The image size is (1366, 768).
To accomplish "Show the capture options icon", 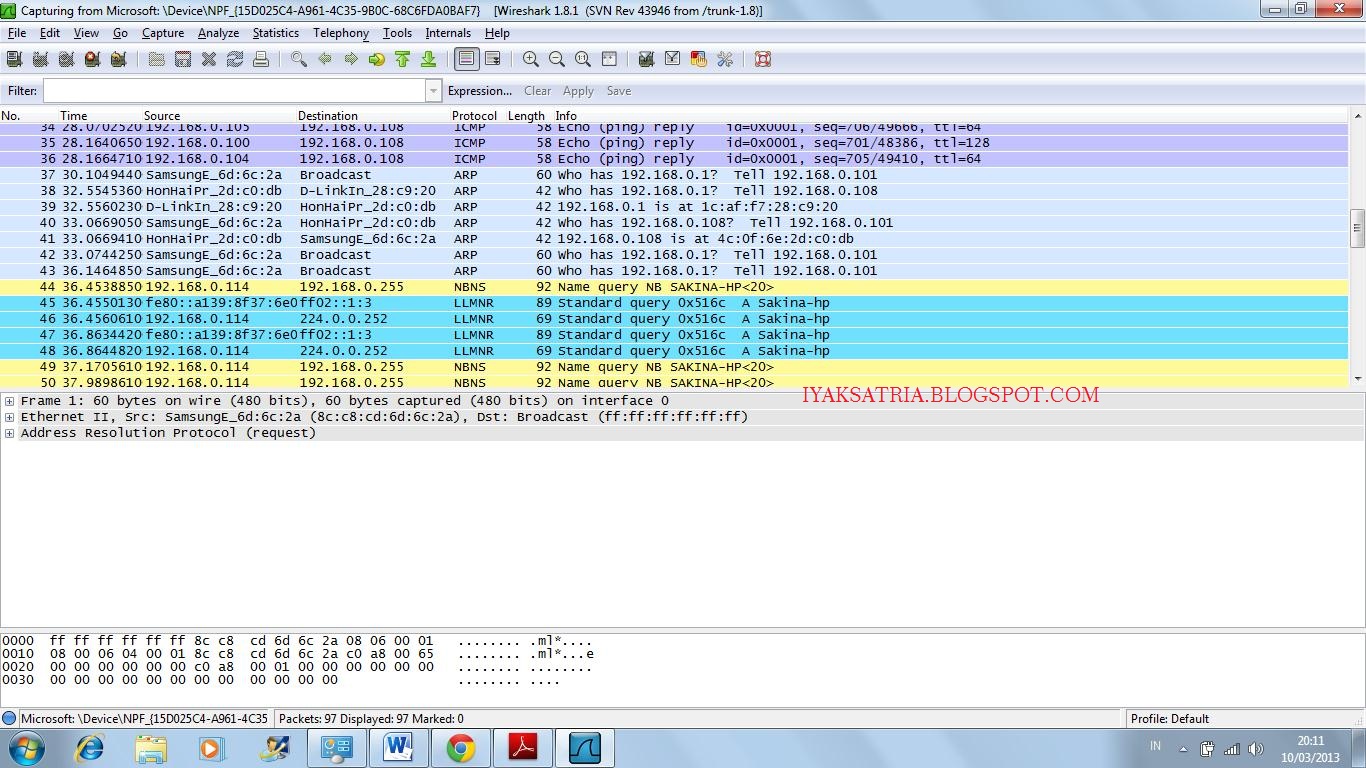I will point(41,59).
